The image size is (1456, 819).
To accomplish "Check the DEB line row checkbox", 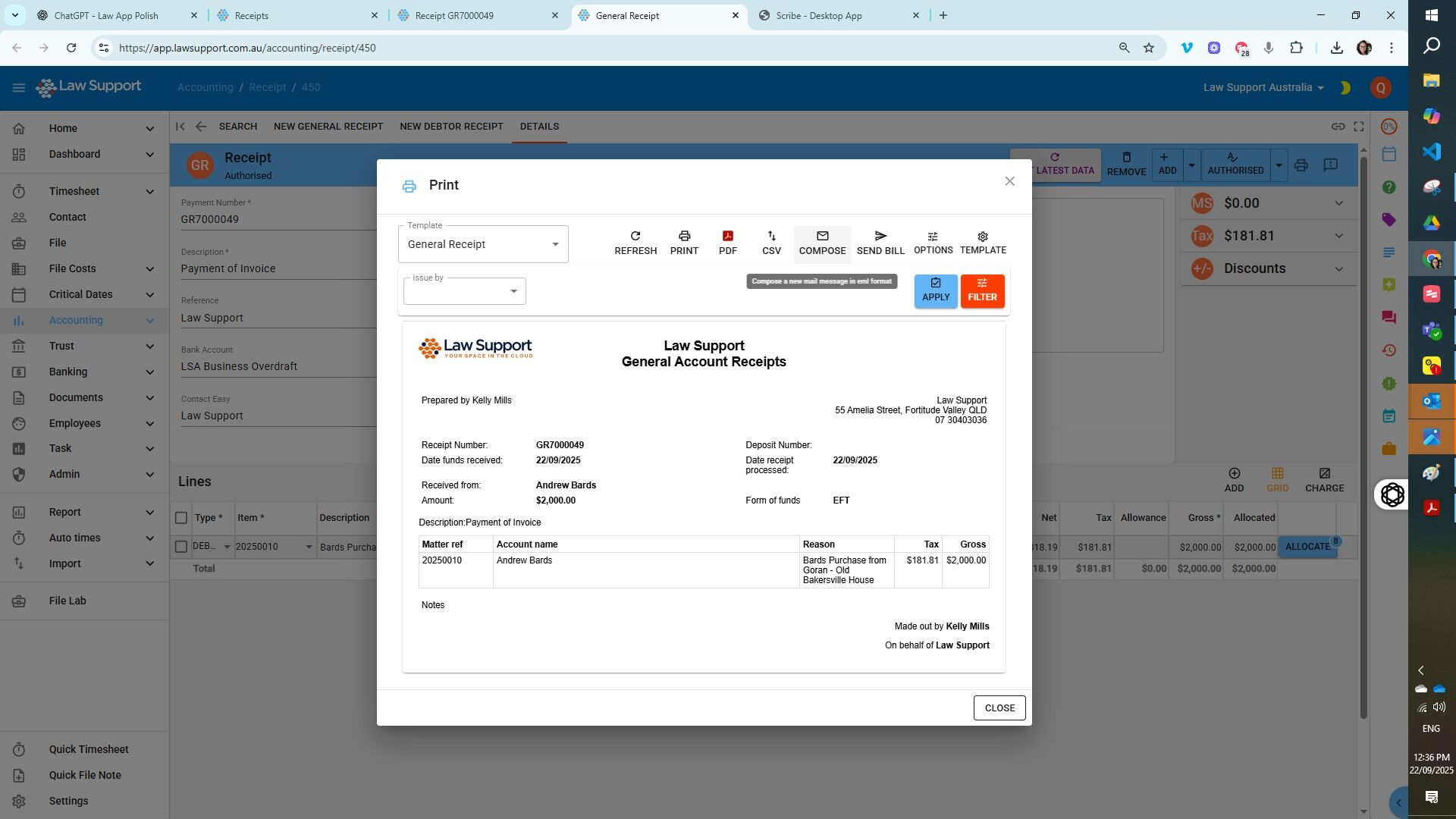I will pyautogui.click(x=180, y=547).
